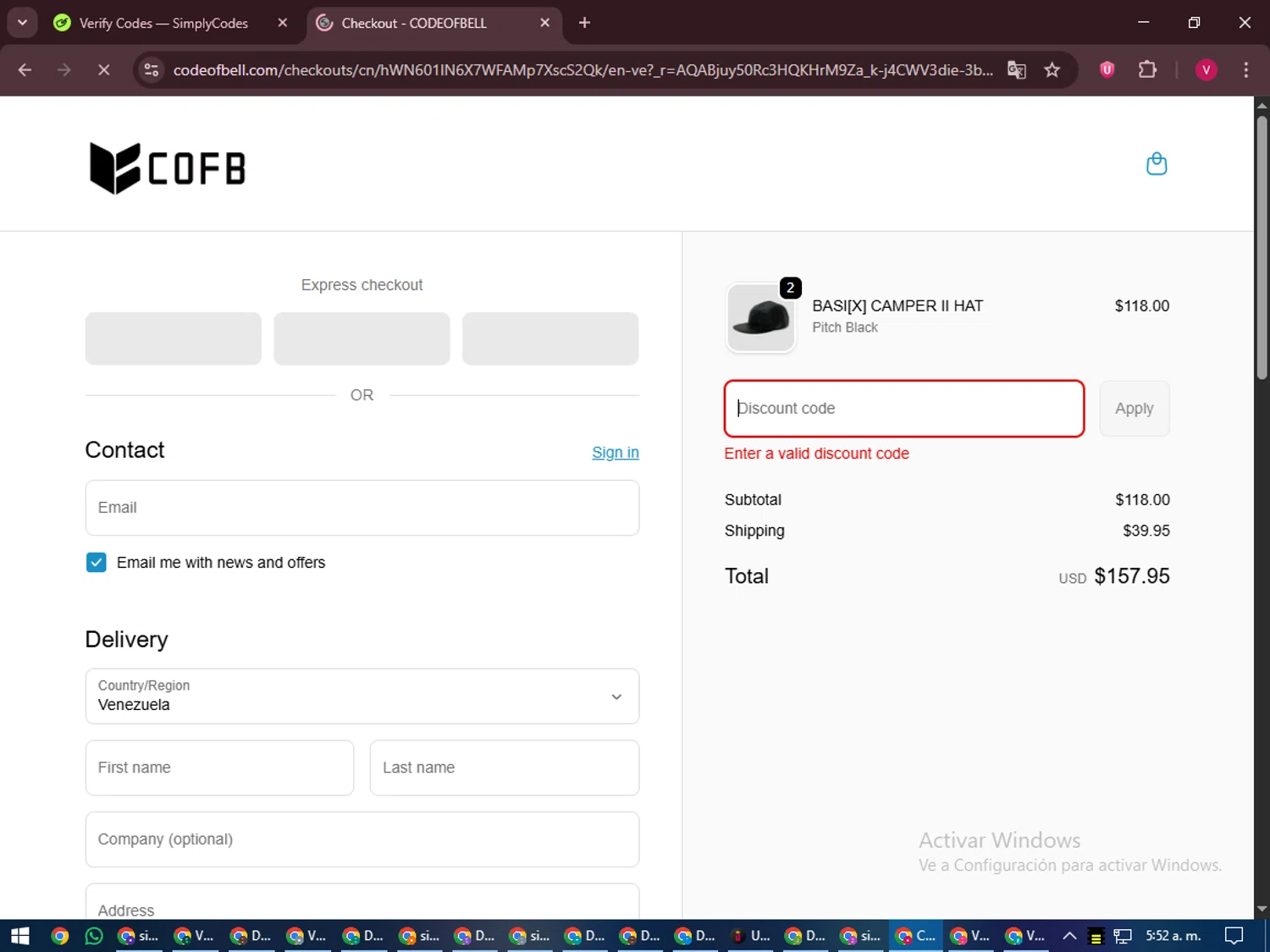Close the Verify Codes — SimplyCodes tab
This screenshot has width=1270, height=952.
pos(283,23)
